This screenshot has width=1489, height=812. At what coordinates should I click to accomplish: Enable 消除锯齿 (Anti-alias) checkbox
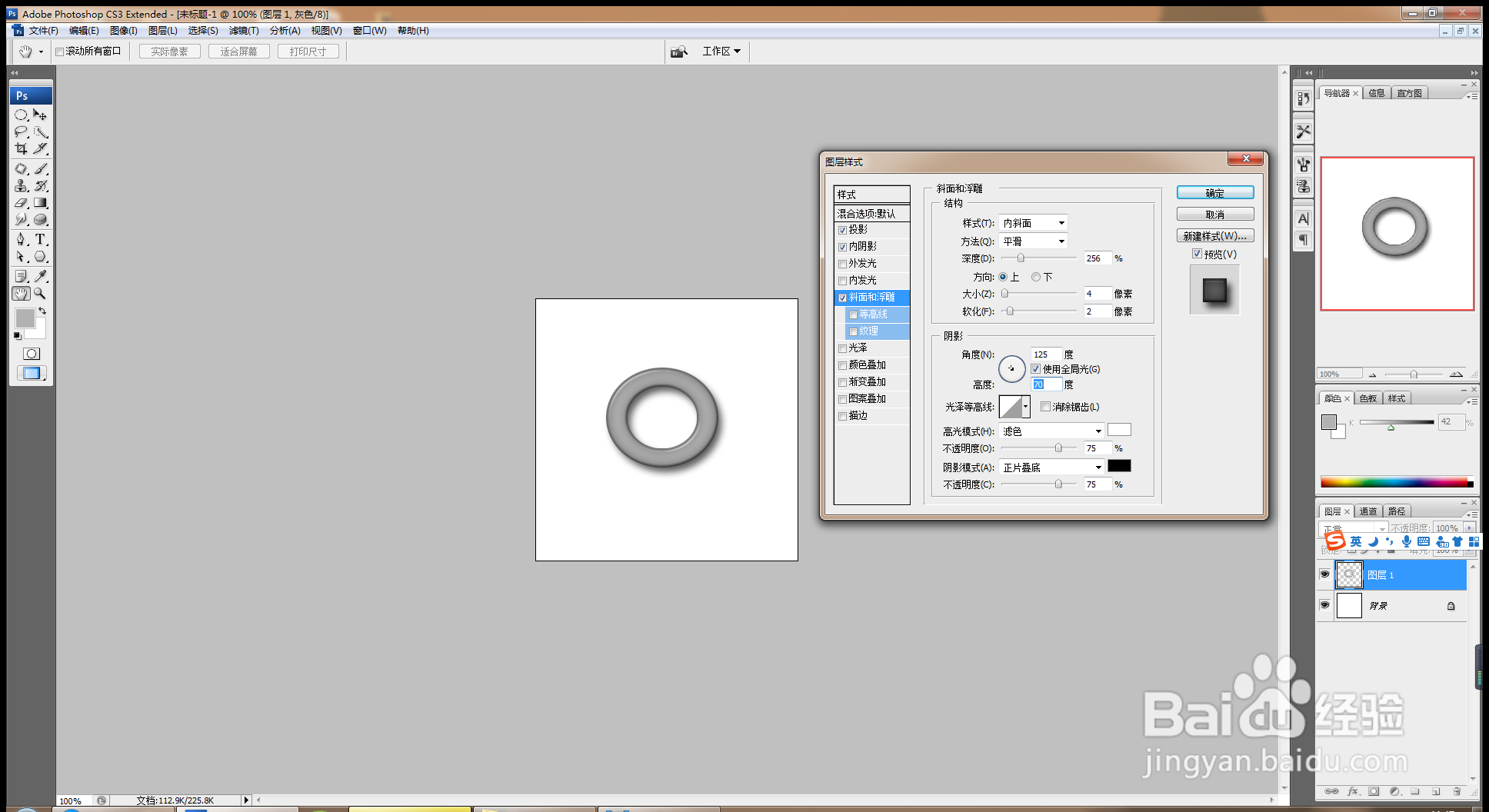click(x=1045, y=407)
